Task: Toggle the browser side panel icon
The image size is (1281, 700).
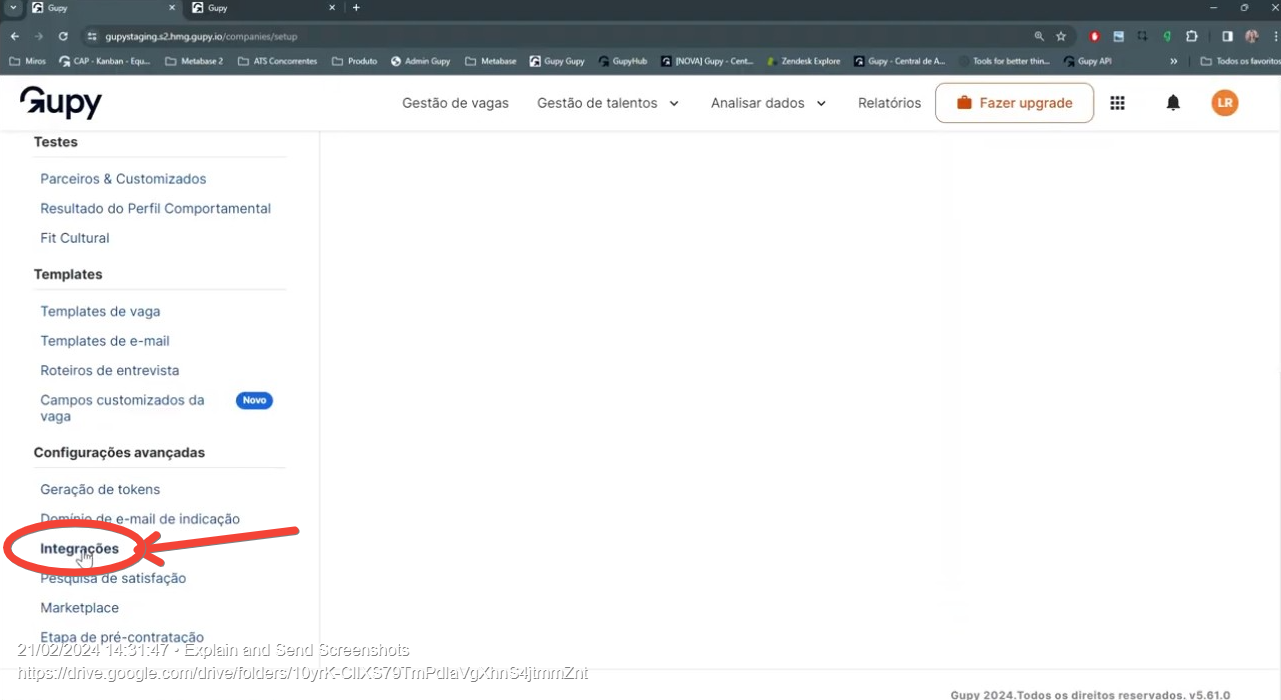Action: (x=1227, y=36)
